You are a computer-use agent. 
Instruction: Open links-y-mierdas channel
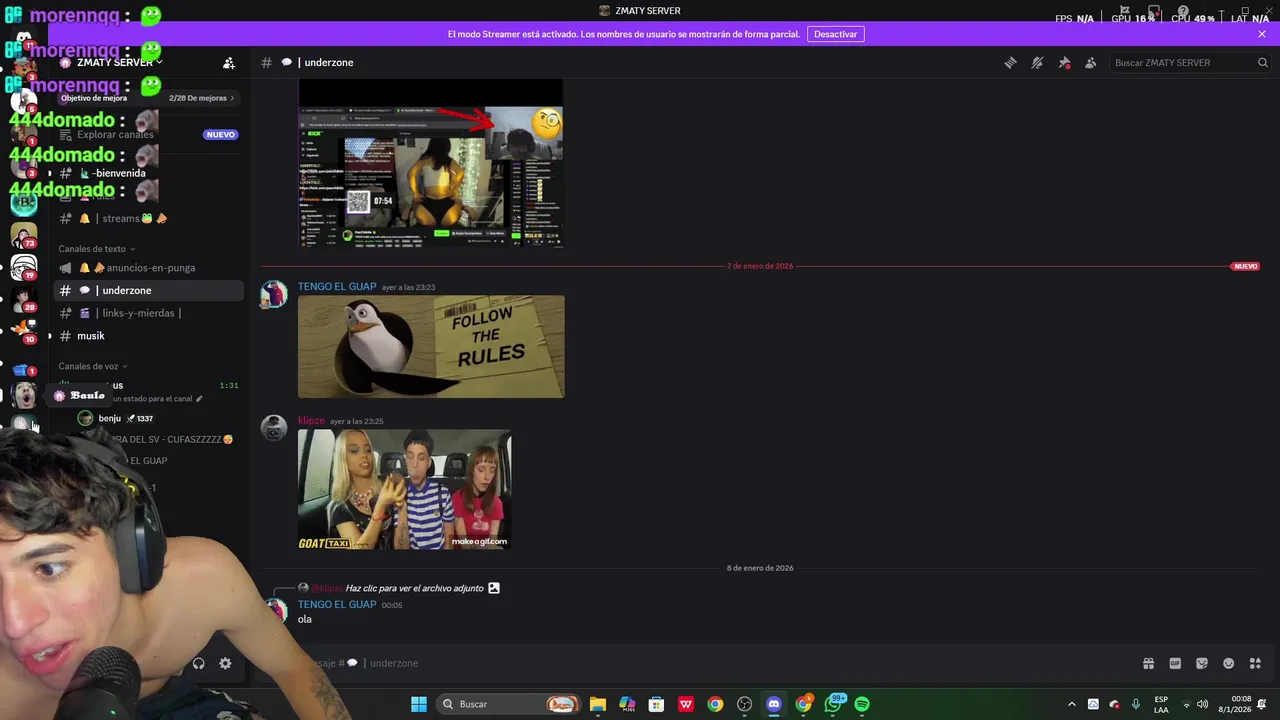click(147, 313)
